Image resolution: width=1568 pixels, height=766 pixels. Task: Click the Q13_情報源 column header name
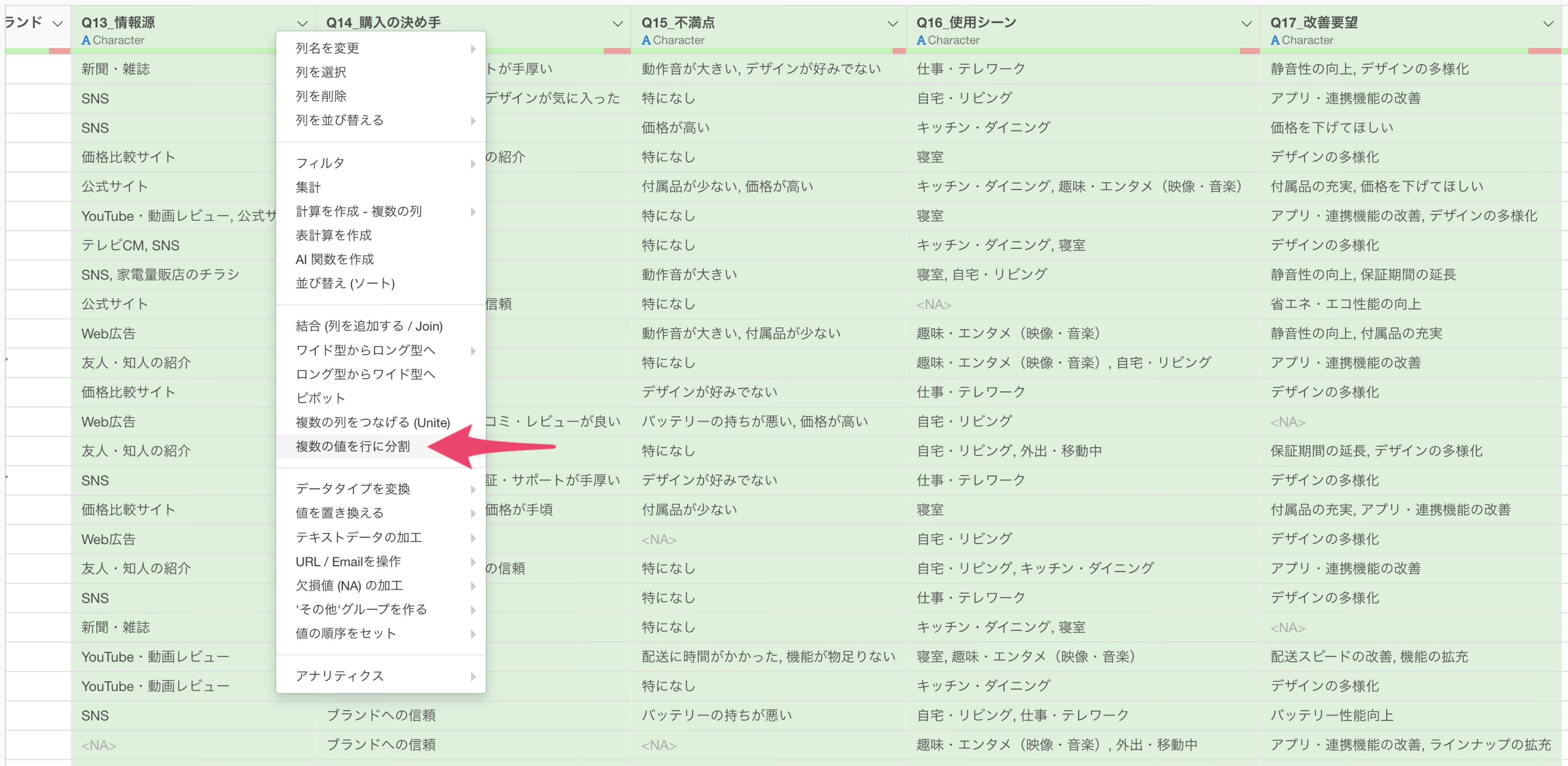[118, 22]
